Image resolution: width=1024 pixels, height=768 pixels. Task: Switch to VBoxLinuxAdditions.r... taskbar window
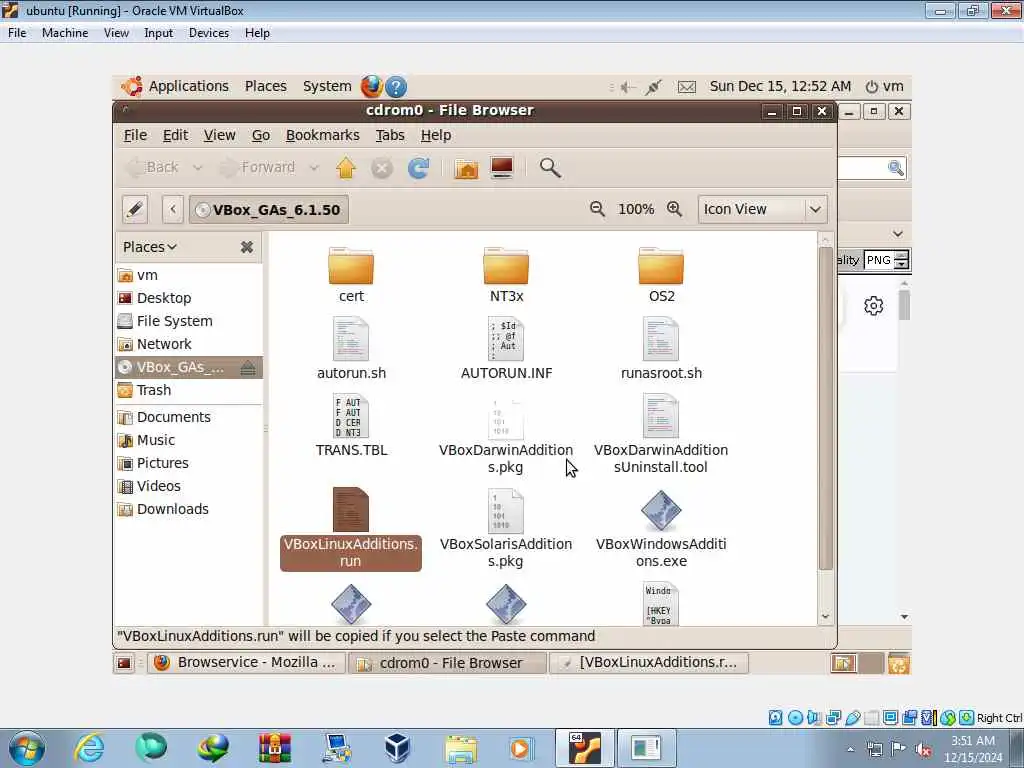[x=648, y=663]
